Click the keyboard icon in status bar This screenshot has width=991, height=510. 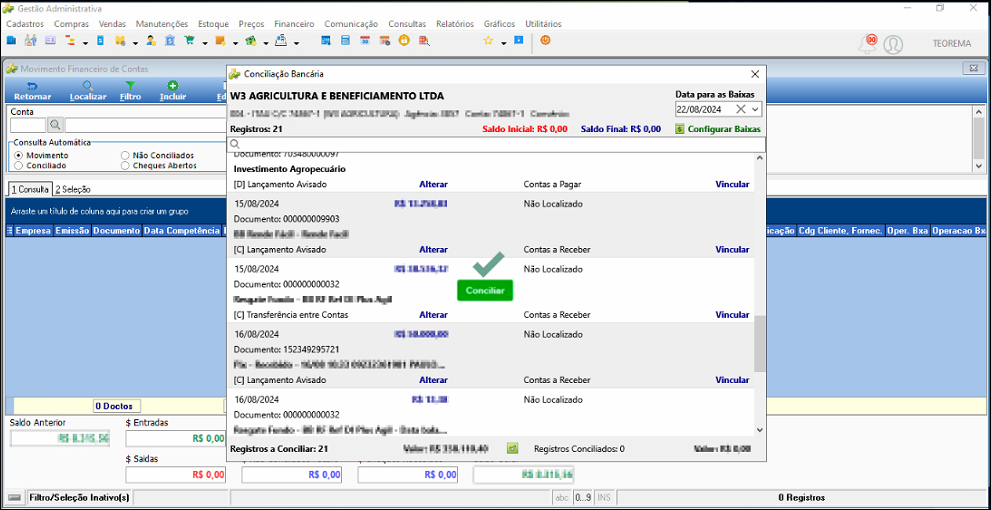[x=14, y=497]
